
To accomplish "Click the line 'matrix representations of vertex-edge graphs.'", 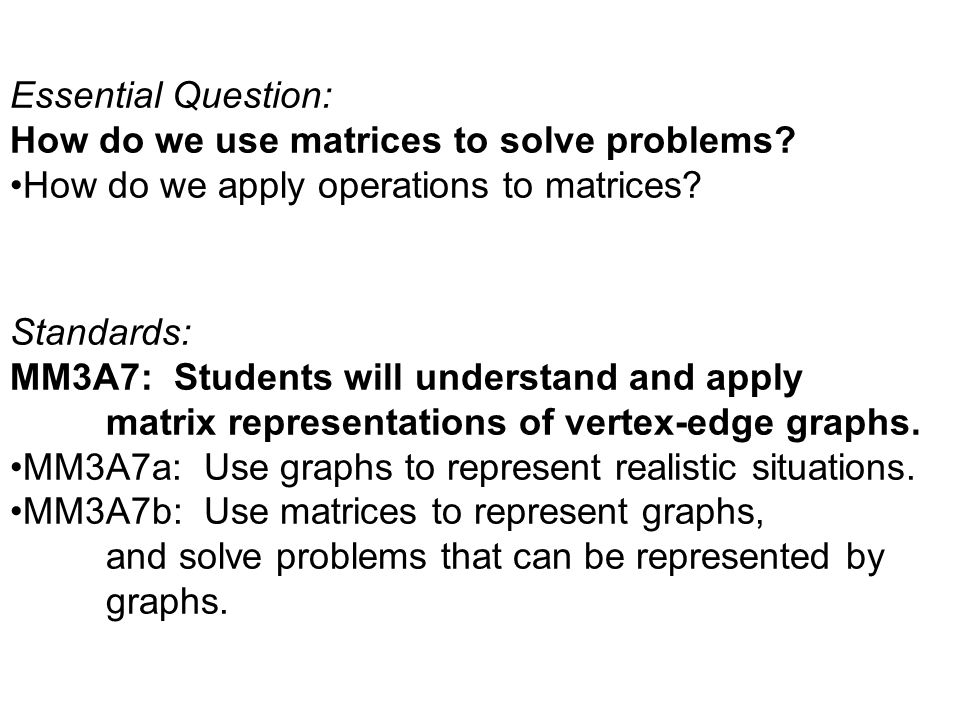I will [x=513, y=423].
